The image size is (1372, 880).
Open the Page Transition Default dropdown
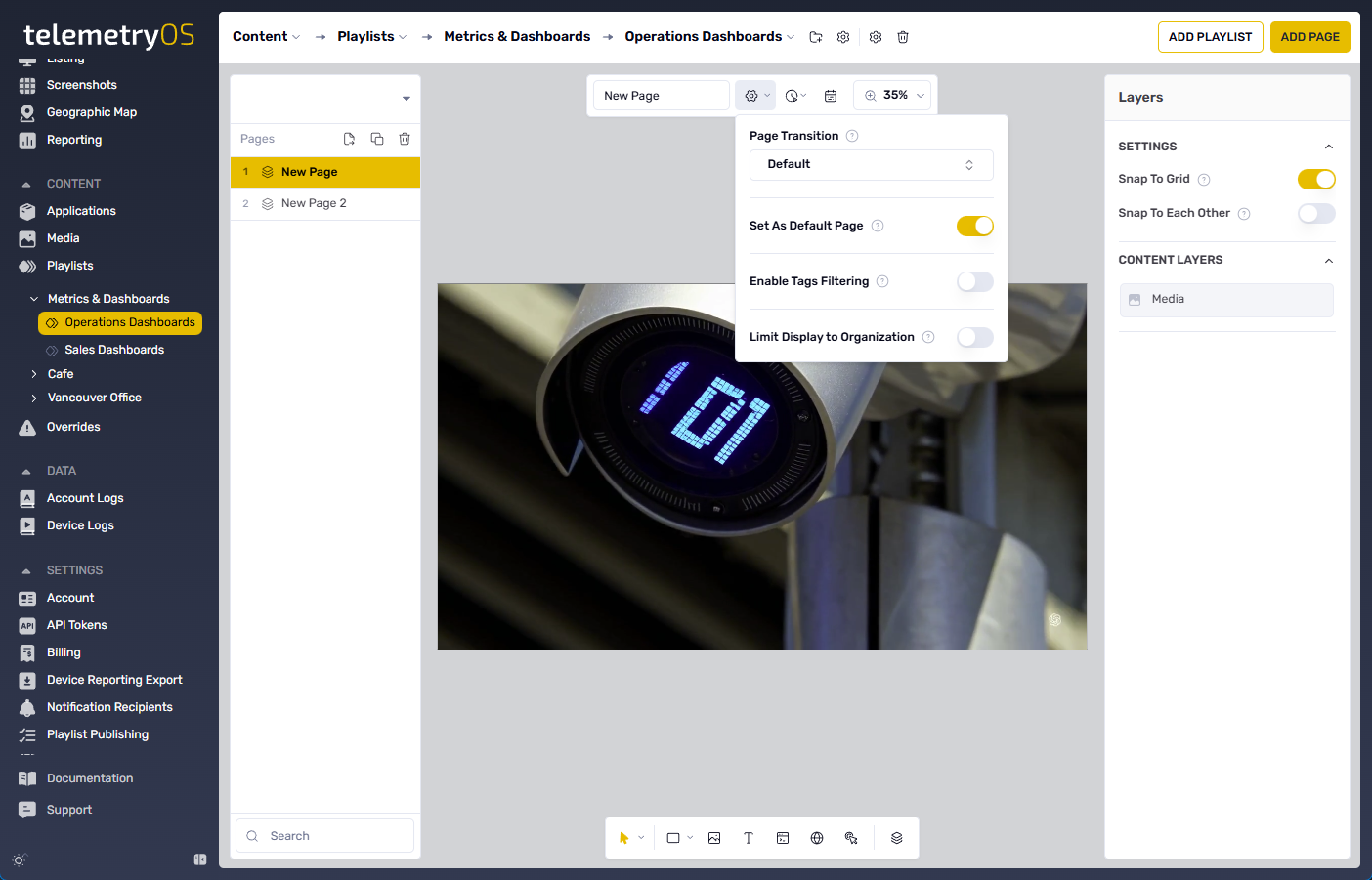click(871, 164)
